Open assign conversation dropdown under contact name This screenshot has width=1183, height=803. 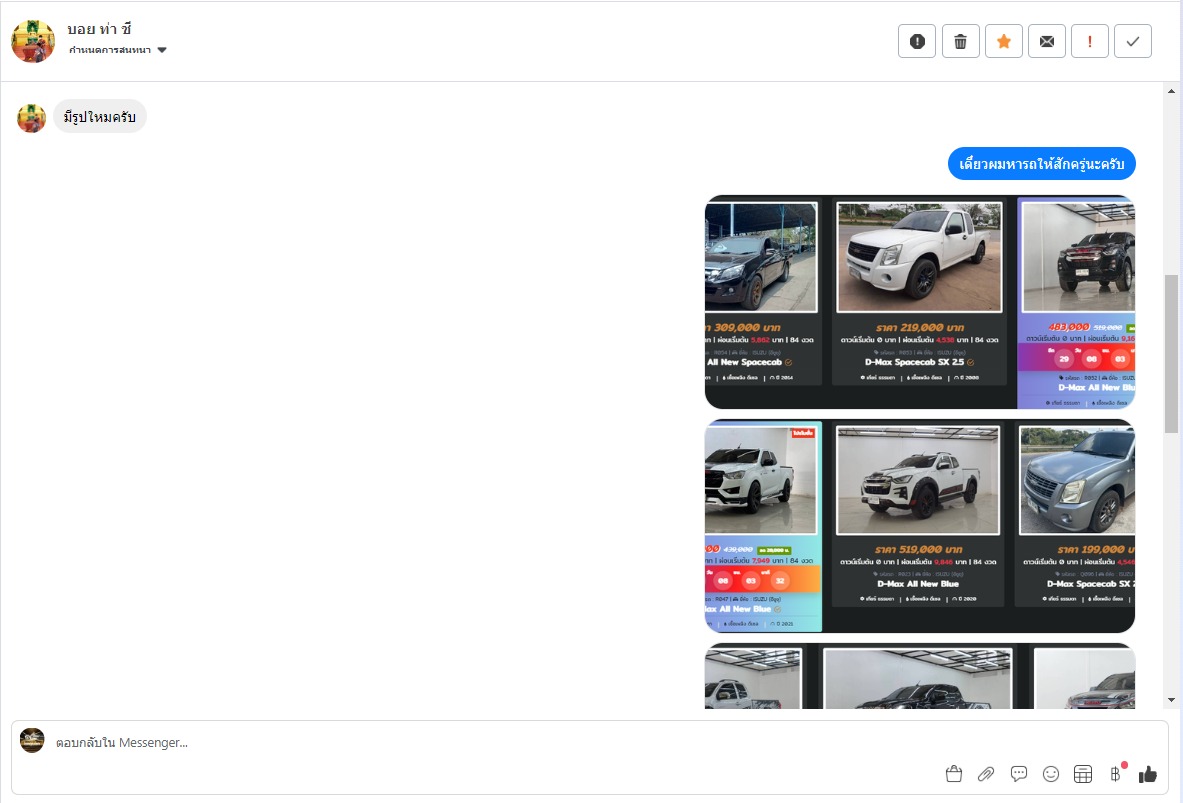click(118, 51)
